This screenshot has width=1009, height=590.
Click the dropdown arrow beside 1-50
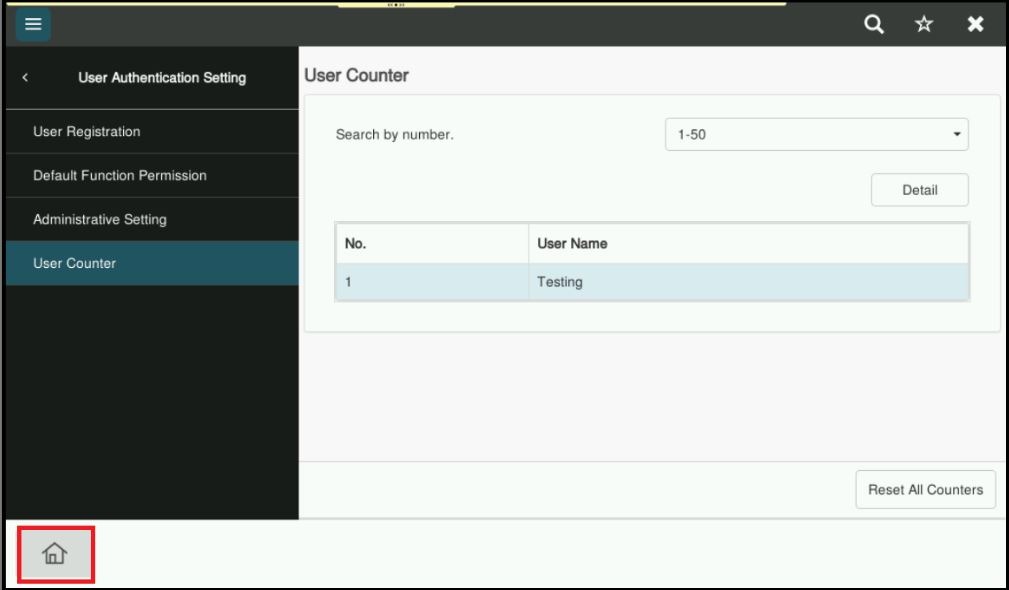pos(956,135)
